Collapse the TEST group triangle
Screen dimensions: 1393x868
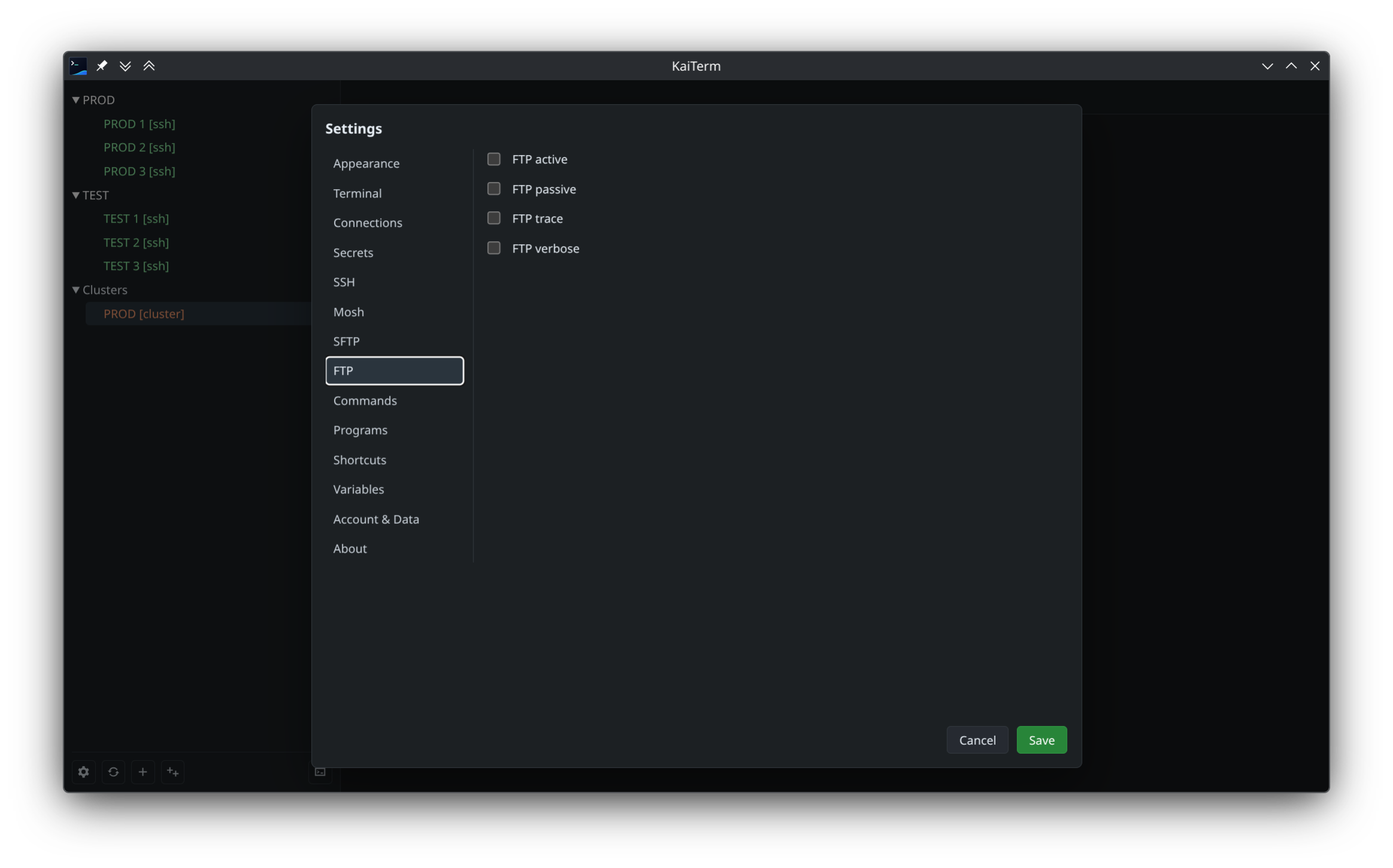tap(76, 195)
